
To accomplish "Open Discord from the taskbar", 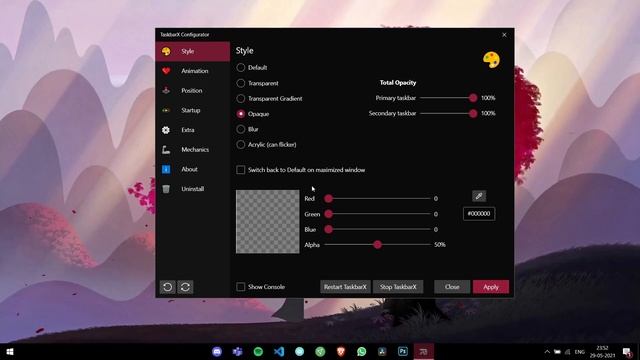I will (x=217, y=351).
